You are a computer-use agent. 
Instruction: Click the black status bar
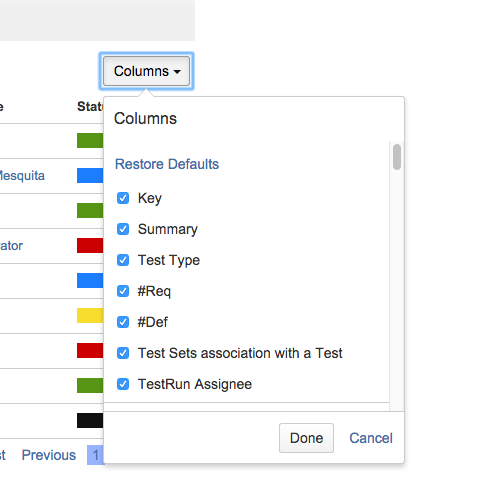pos(90,420)
